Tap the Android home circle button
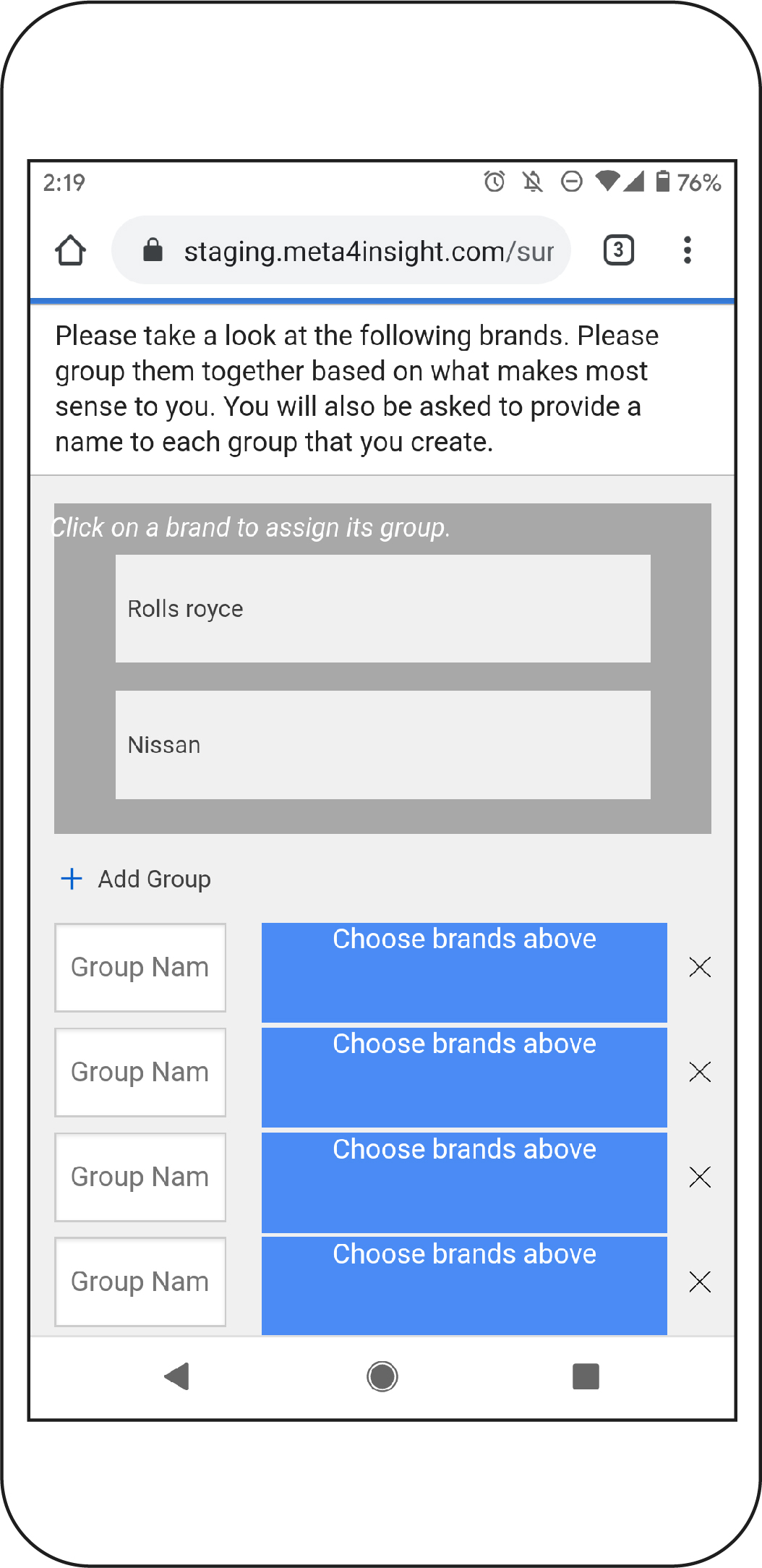Viewport: 762px width, 1568px height. point(382,1376)
